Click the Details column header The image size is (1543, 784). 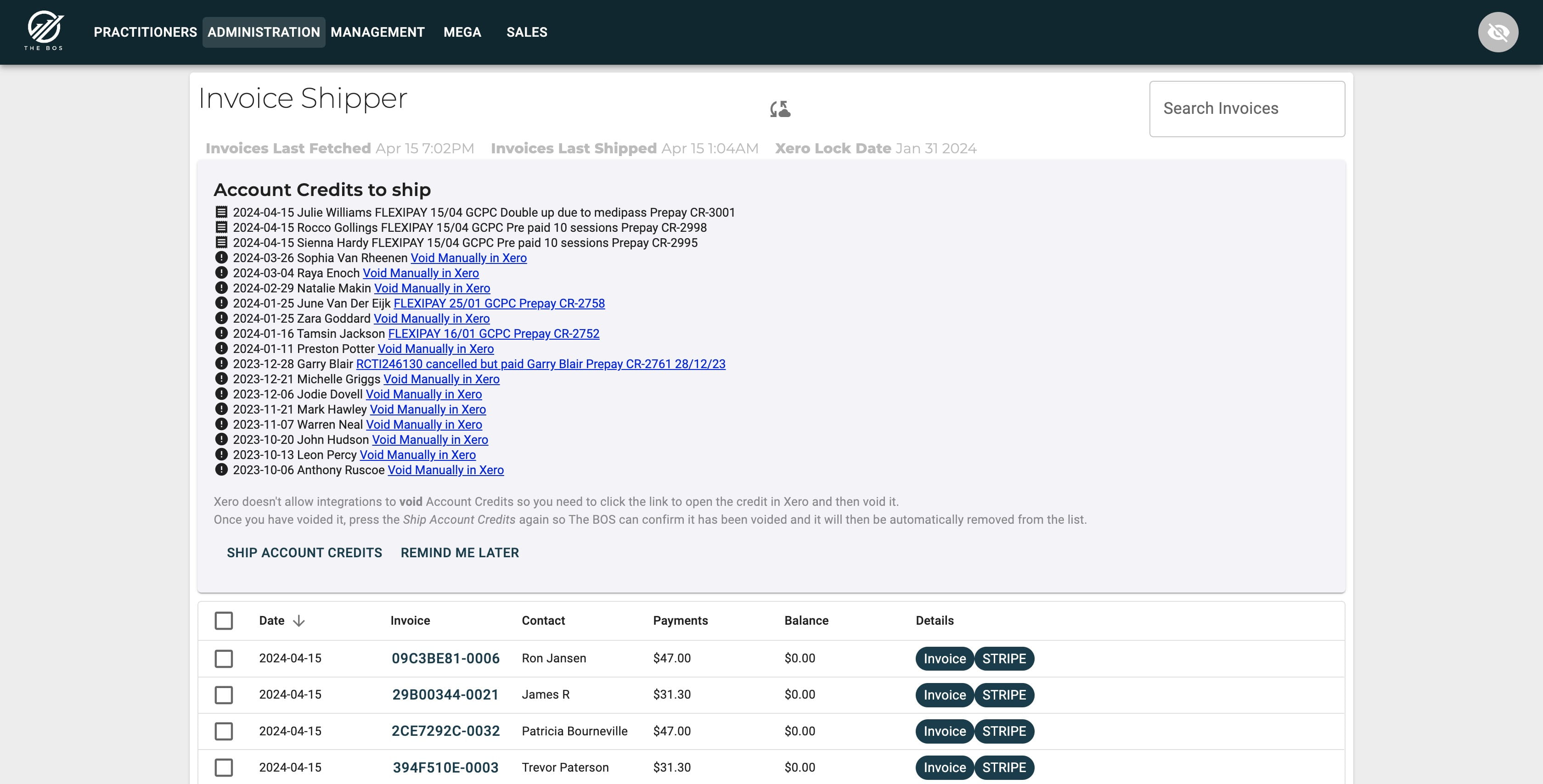(x=935, y=621)
